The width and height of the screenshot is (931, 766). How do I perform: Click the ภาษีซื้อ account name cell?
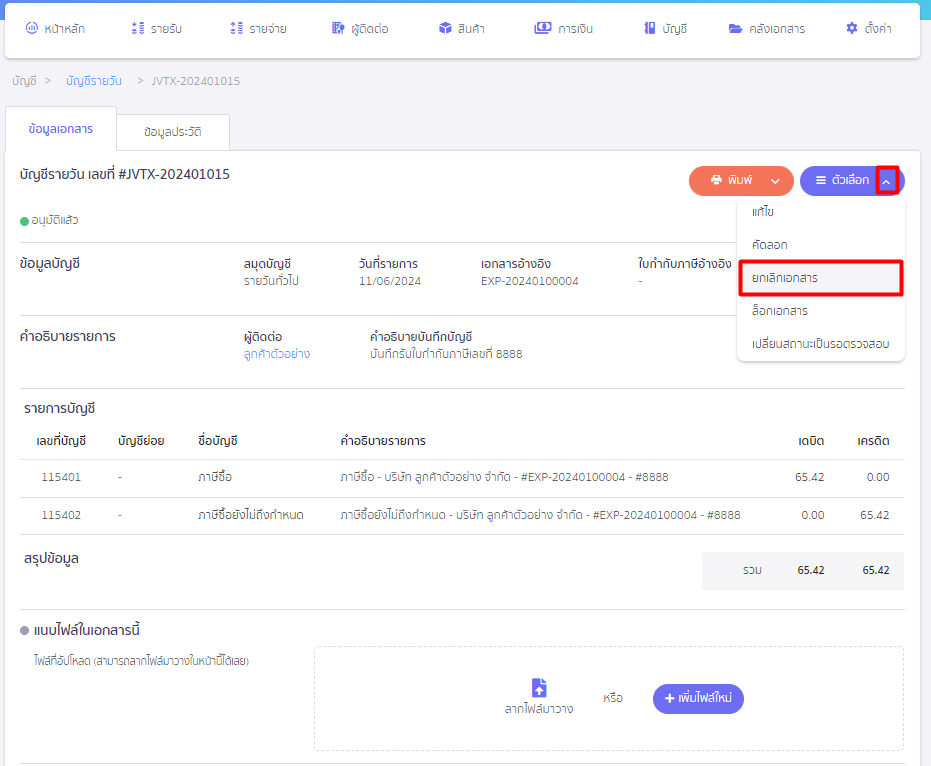point(215,477)
